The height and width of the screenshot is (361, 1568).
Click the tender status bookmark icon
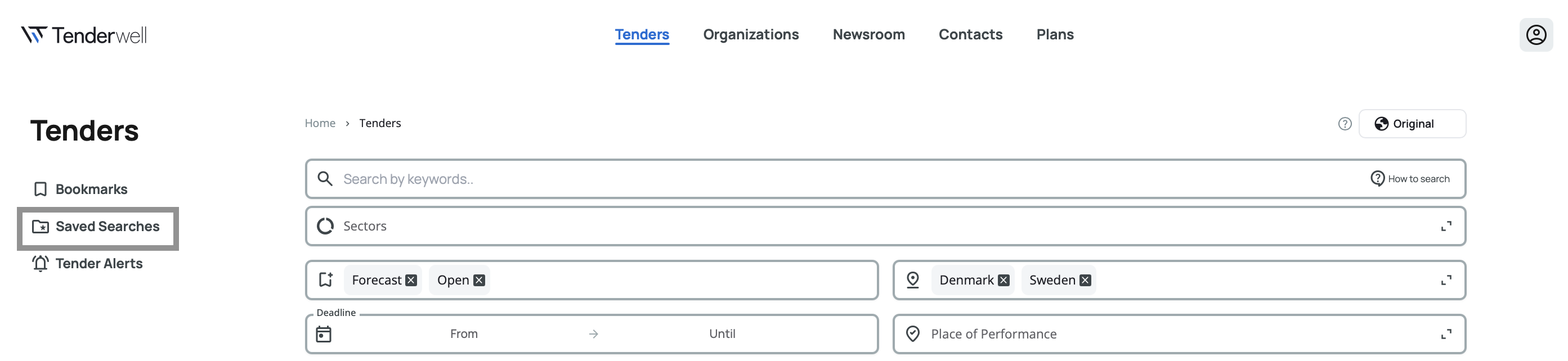click(x=326, y=280)
